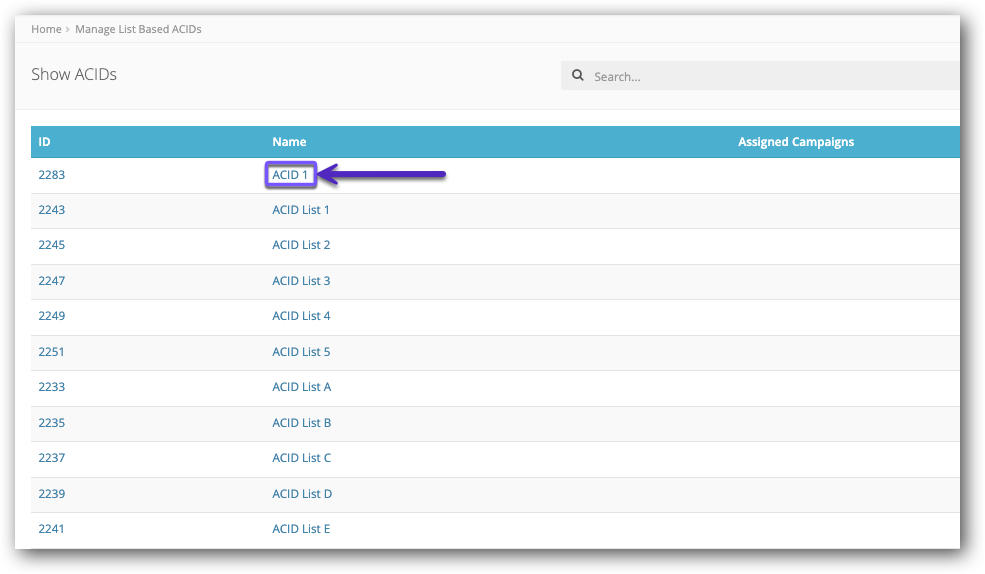Open the ACID List 2 entry

[x=300, y=245]
